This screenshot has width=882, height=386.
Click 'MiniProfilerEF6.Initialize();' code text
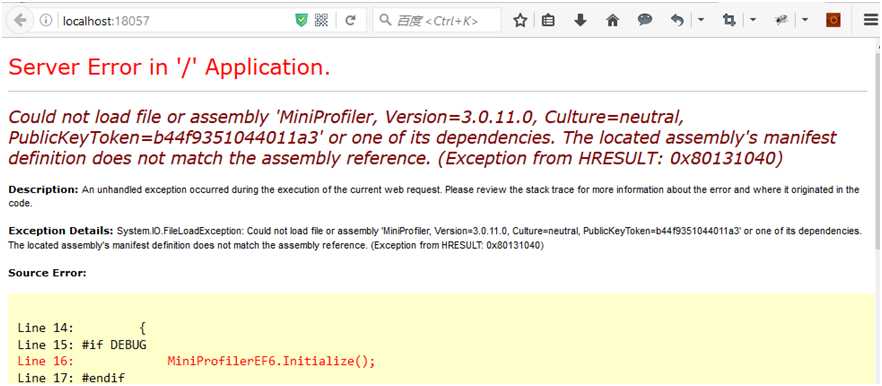coord(271,361)
